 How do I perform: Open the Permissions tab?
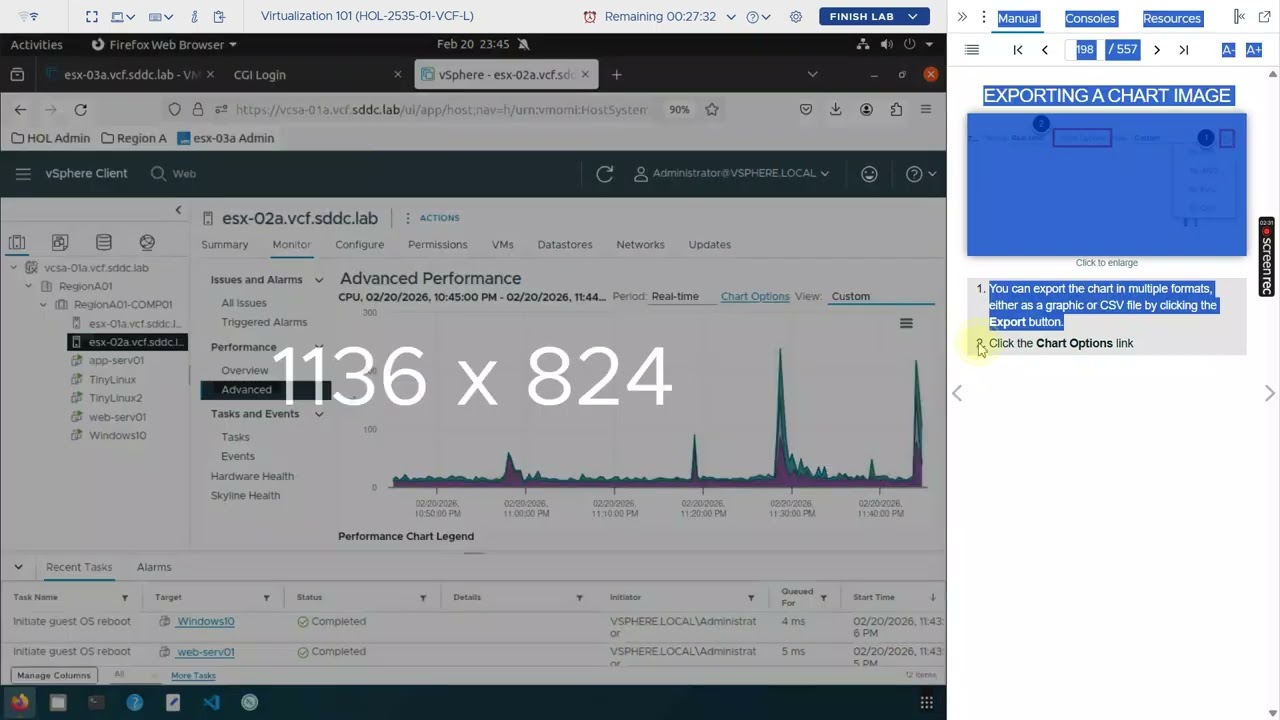point(437,245)
